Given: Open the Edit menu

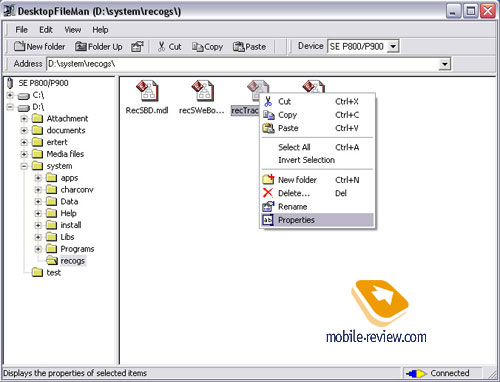Looking at the screenshot, I should [46, 30].
